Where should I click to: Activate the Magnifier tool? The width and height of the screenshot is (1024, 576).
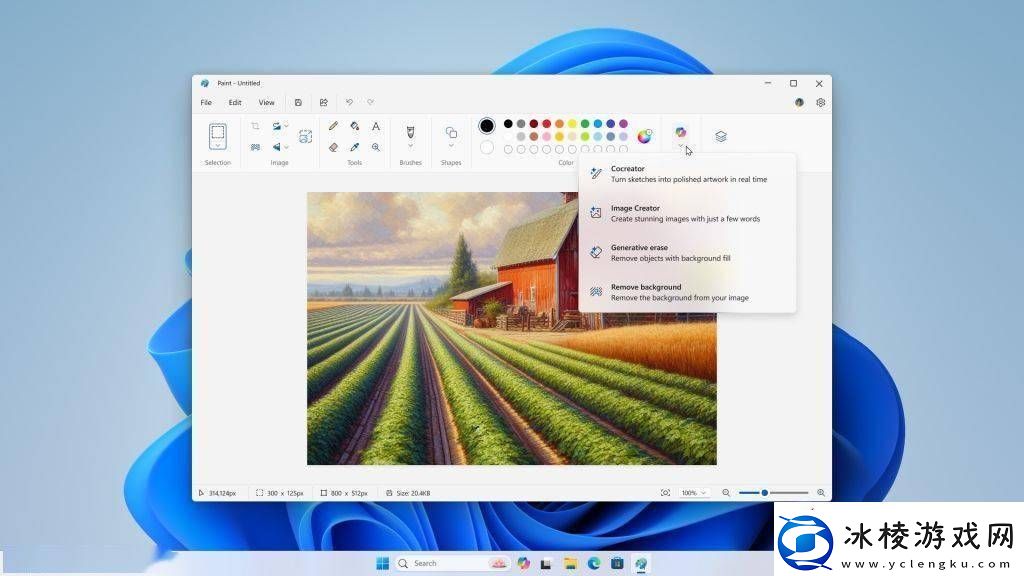click(375, 147)
